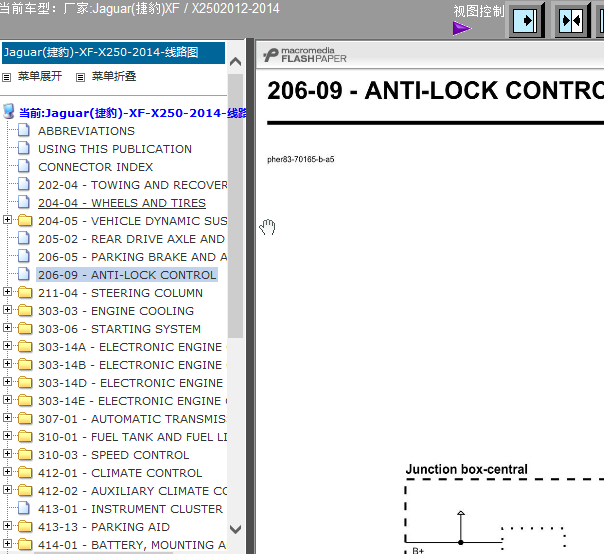Select the root 当前:Jaguar(捷豹)-XF-X250-2014 link
Viewport: 604px width, 554px height.
point(133,113)
